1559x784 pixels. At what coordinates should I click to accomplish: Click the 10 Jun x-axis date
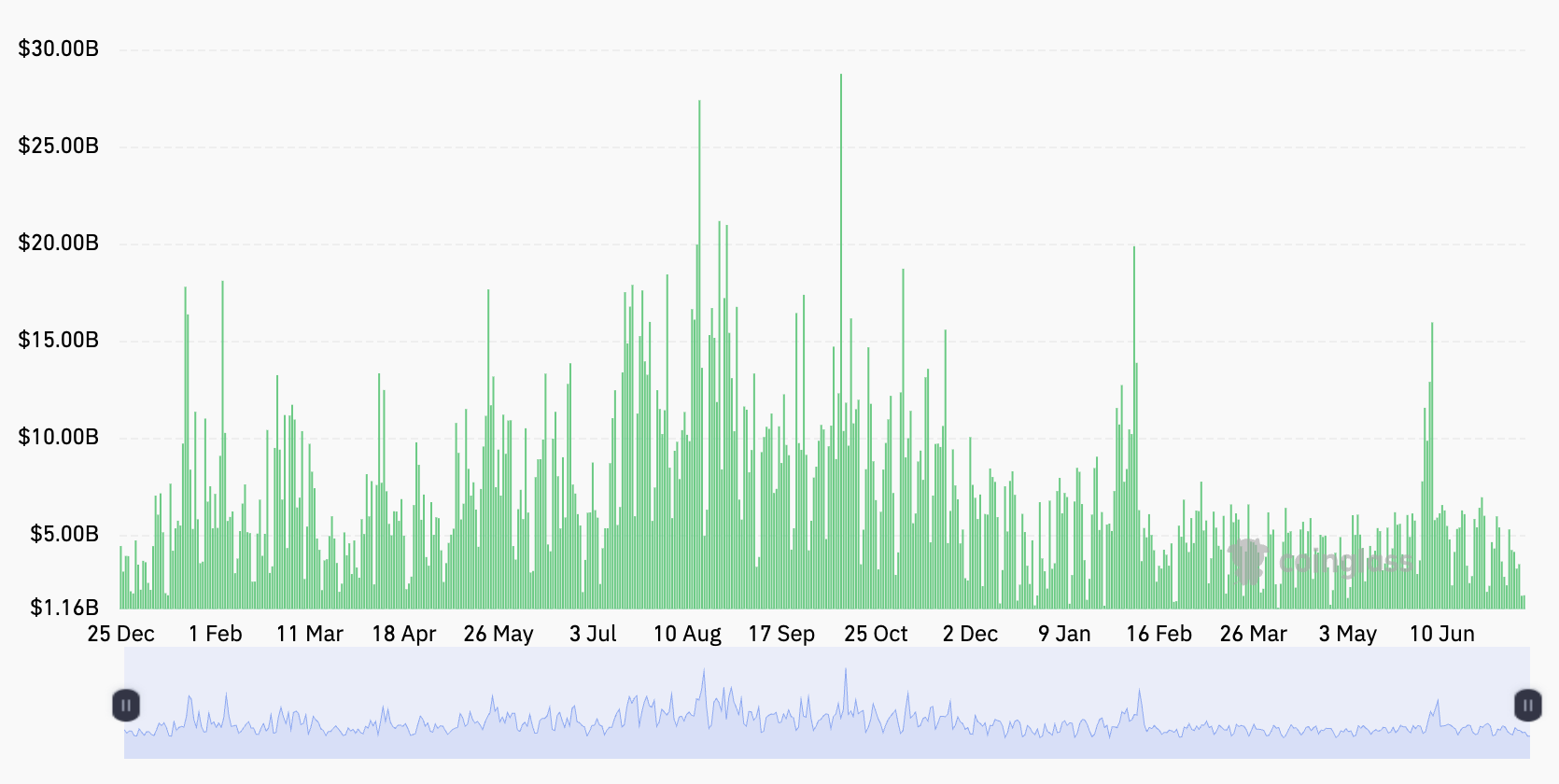[x=1441, y=634]
